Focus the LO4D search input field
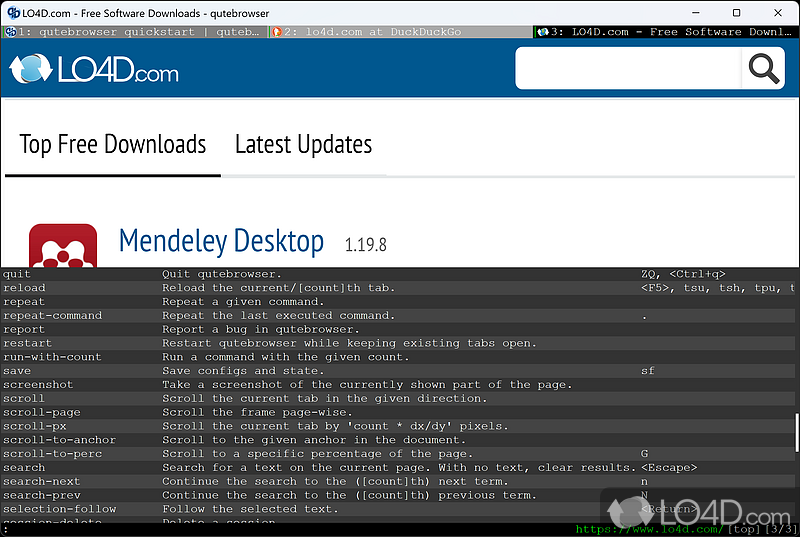The image size is (800, 537). (628, 68)
